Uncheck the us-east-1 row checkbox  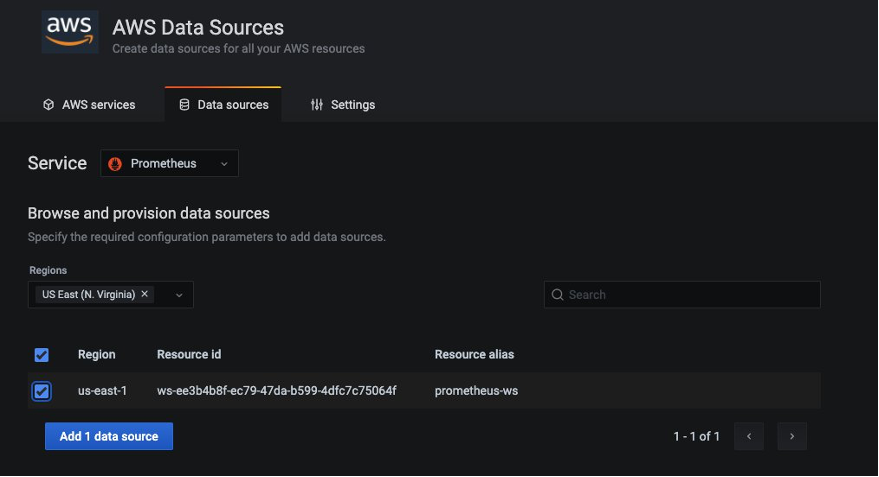pyautogui.click(x=42, y=391)
